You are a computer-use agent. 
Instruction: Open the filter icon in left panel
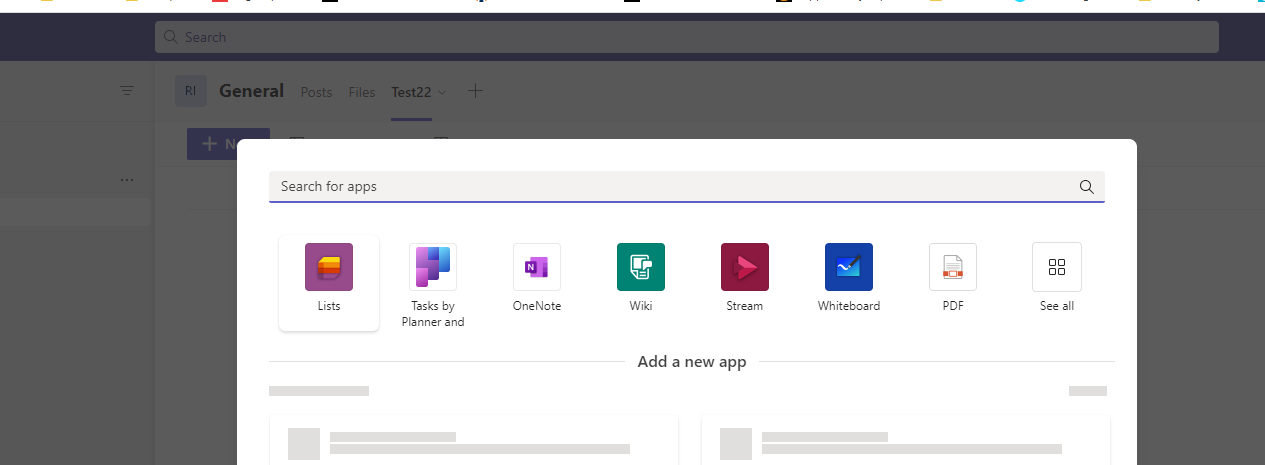click(127, 90)
